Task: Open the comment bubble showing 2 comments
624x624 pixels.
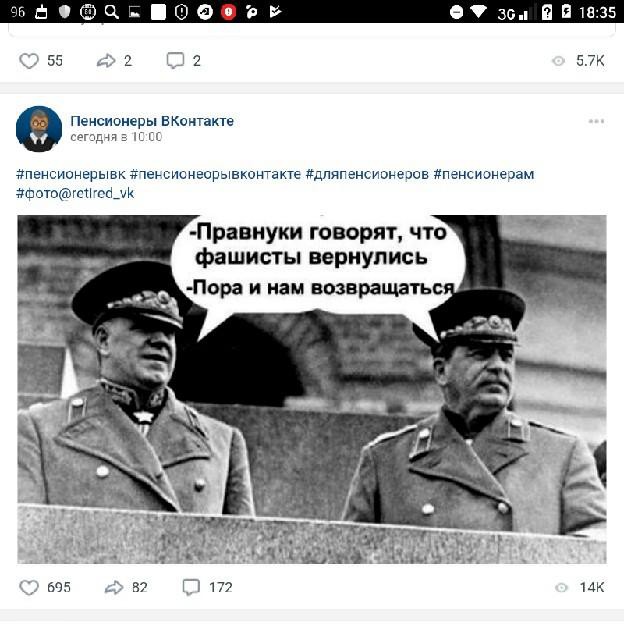Action: tap(175, 60)
